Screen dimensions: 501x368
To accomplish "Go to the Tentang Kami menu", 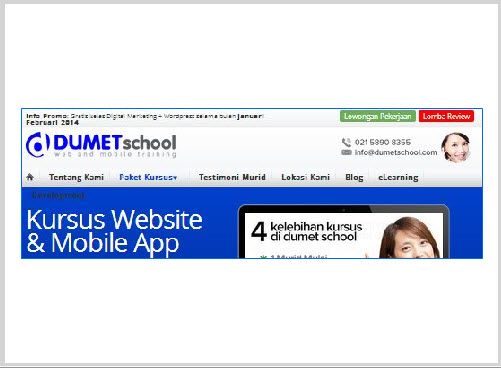I will [76, 177].
